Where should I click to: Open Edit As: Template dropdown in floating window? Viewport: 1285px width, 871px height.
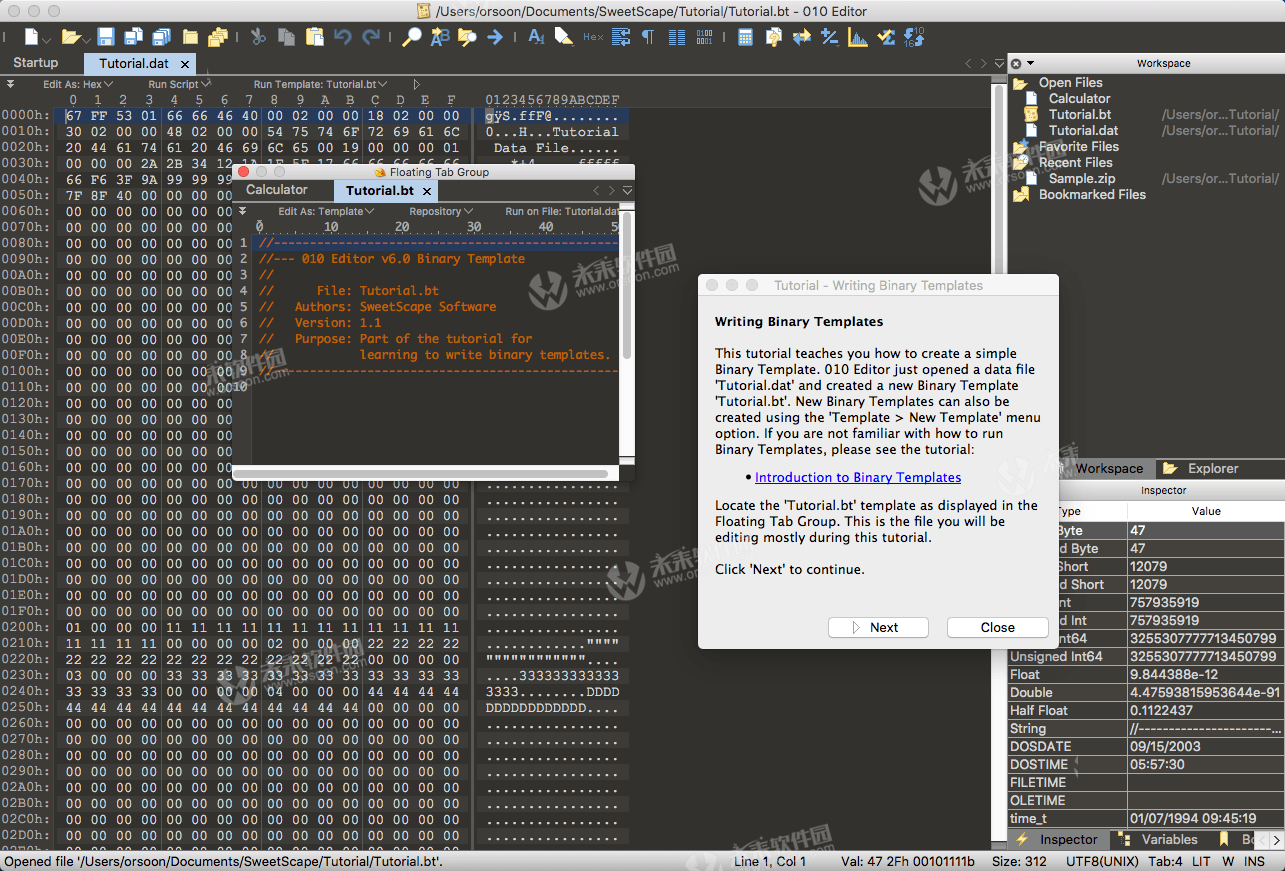(x=326, y=211)
